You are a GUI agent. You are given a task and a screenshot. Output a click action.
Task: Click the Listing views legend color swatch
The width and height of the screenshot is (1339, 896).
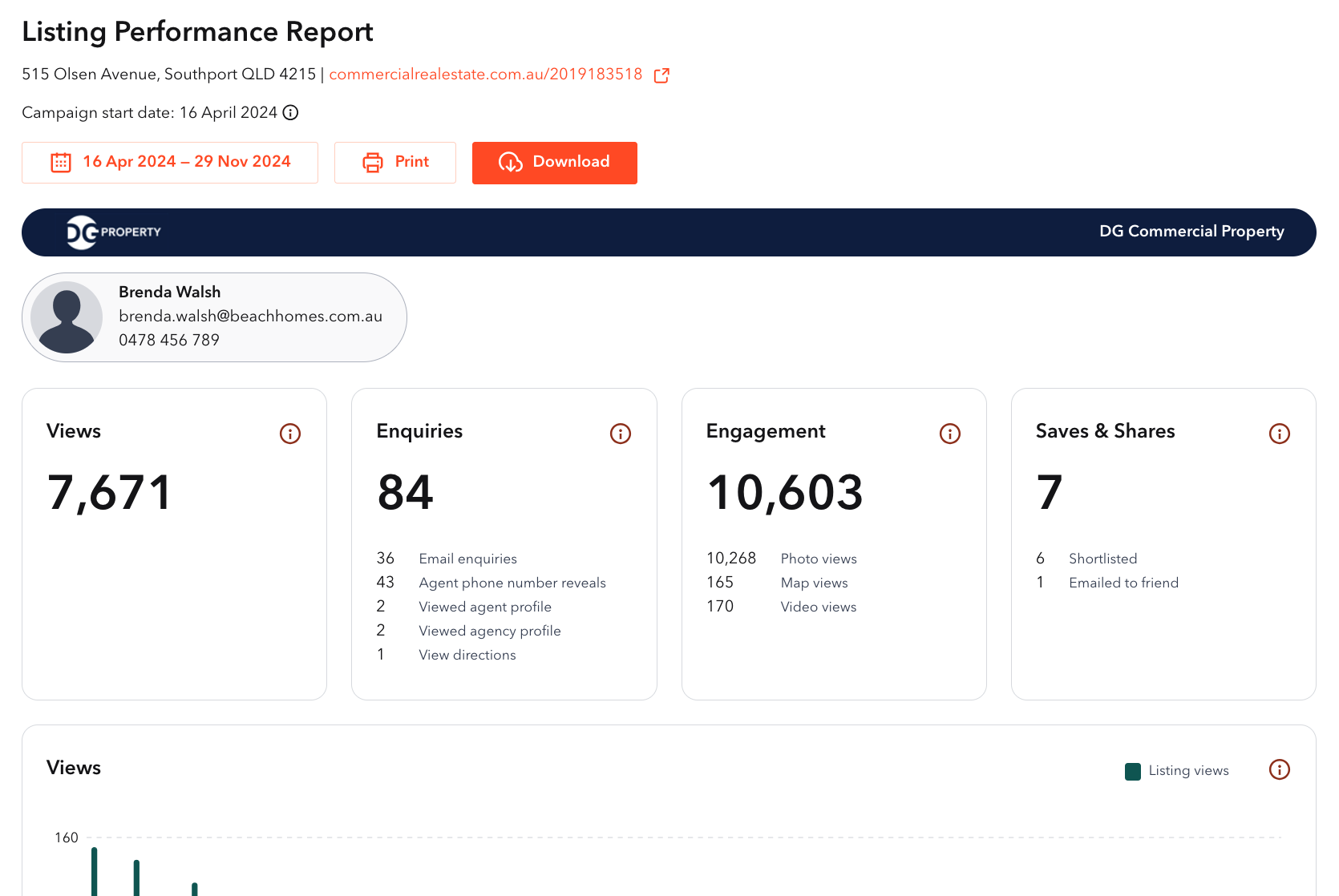pos(1133,772)
